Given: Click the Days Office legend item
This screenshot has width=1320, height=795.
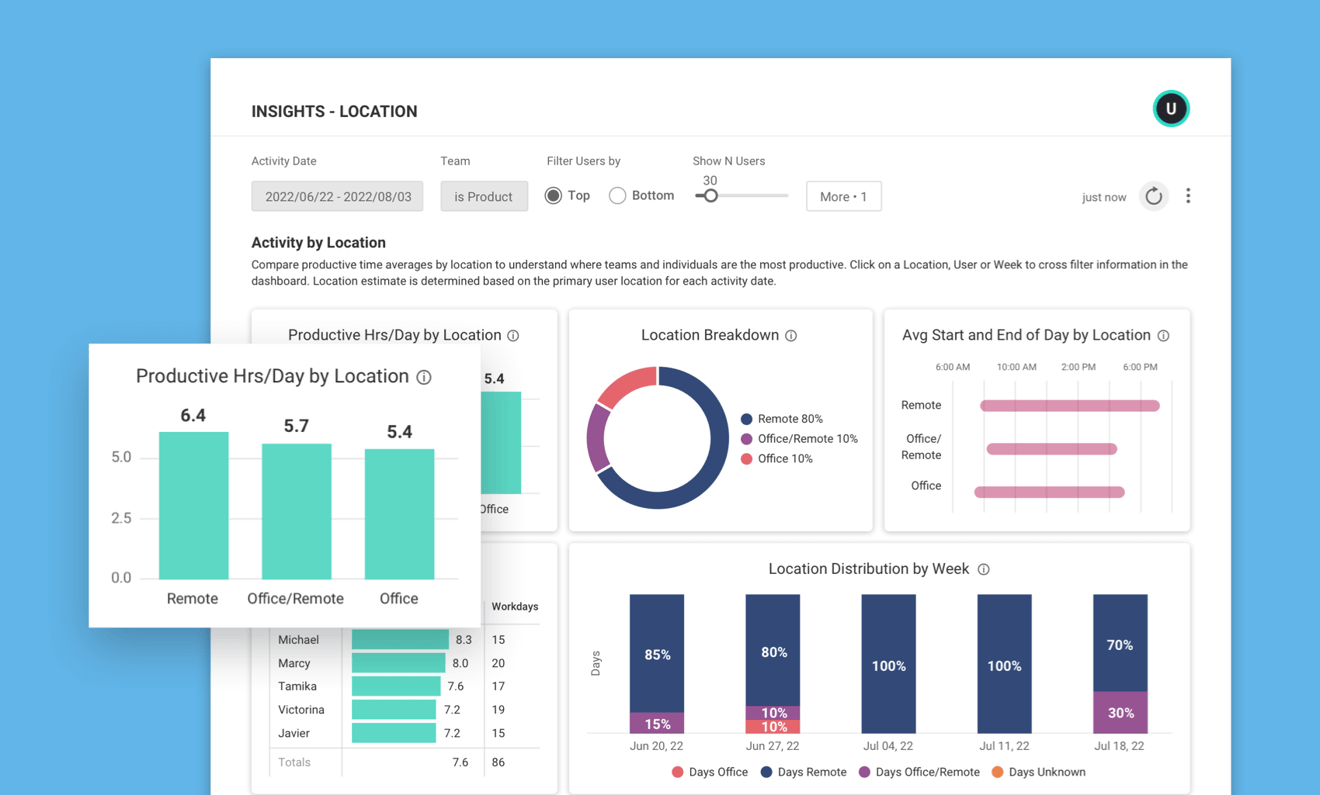Looking at the screenshot, I should [709, 772].
